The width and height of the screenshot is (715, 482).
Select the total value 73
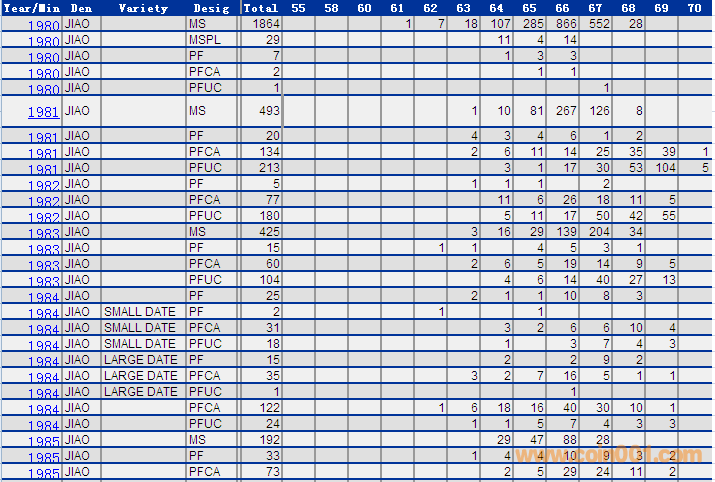click(273, 472)
